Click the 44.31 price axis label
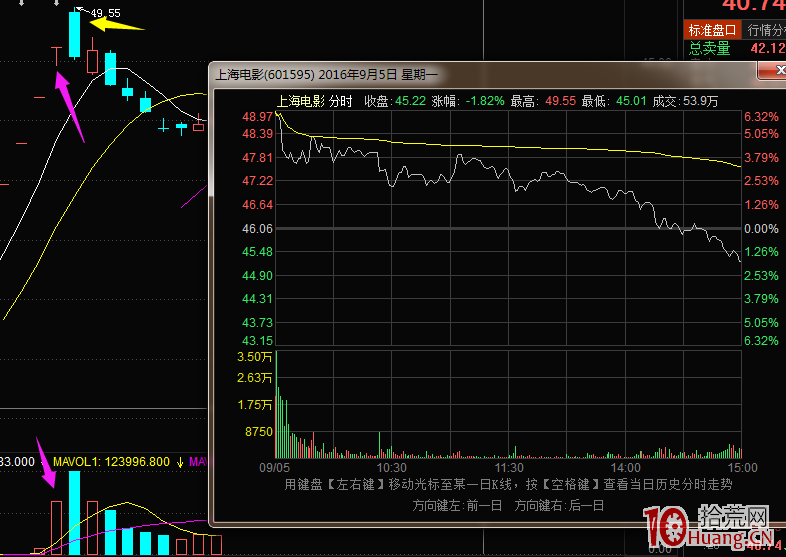Screen dimensions: 786x557 pos(258,299)
